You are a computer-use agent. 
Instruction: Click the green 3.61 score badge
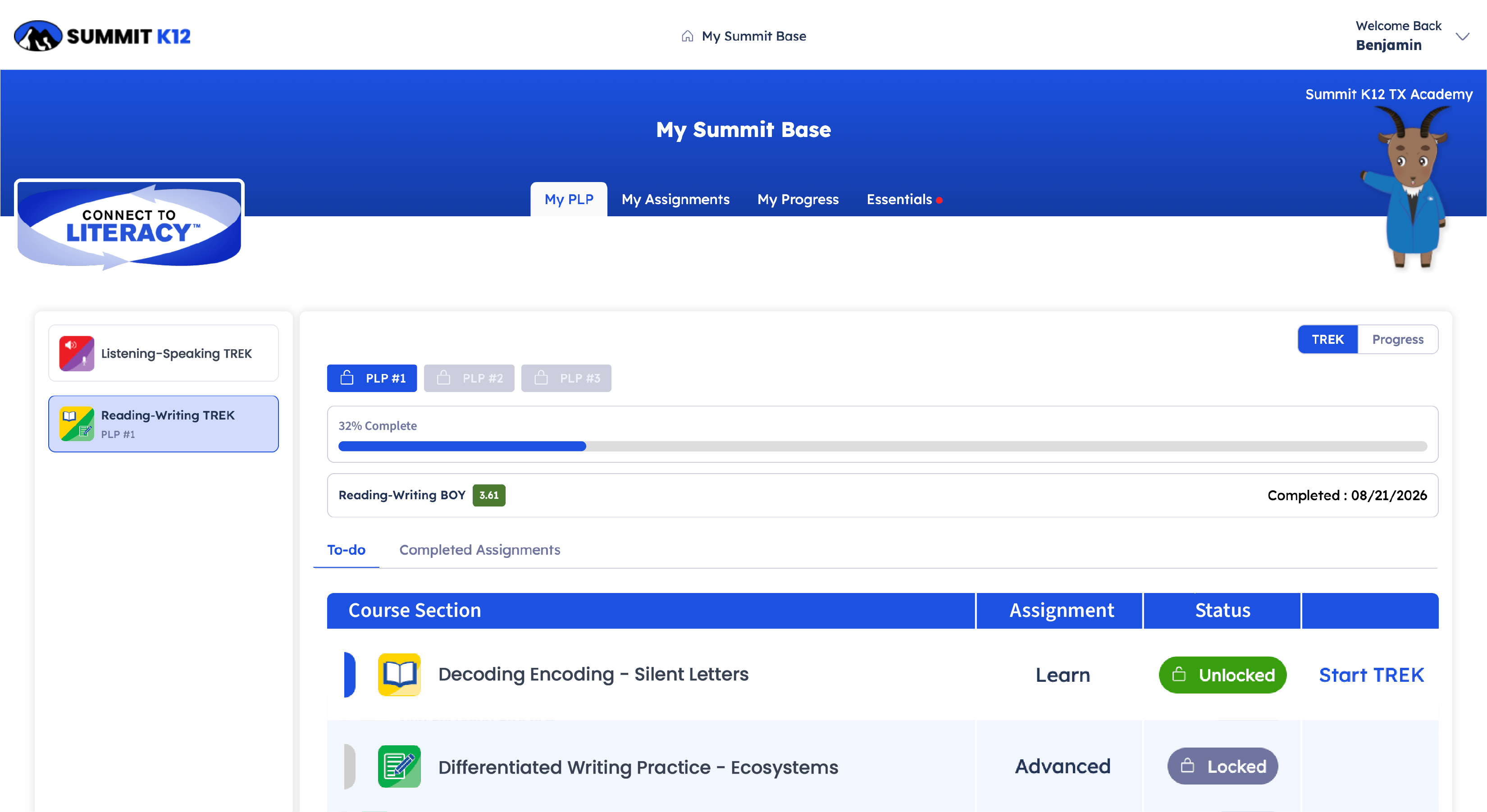point(489,495)
